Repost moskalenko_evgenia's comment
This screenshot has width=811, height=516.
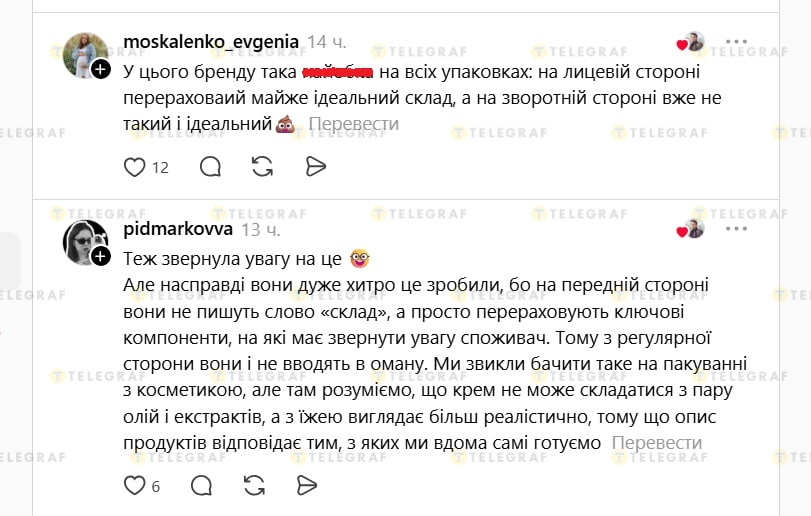tap(262, 167)
